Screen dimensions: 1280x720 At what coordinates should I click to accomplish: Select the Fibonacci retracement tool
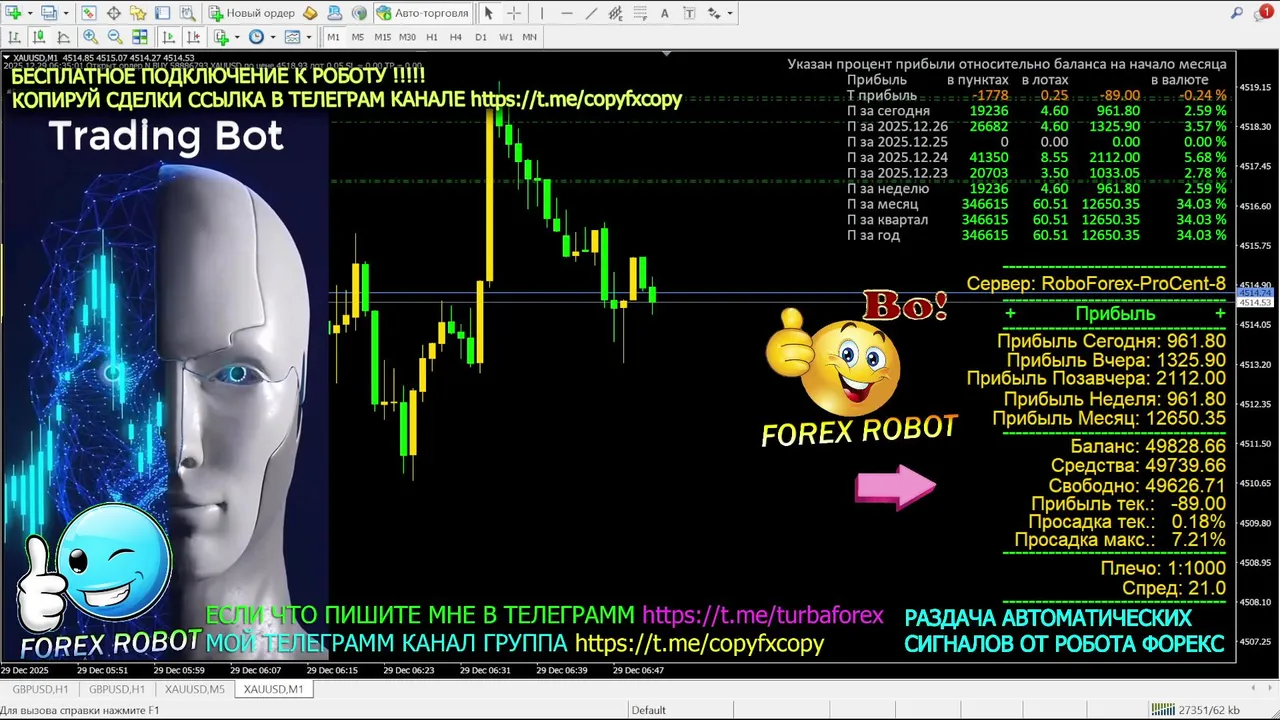click(x=640, y=13)
